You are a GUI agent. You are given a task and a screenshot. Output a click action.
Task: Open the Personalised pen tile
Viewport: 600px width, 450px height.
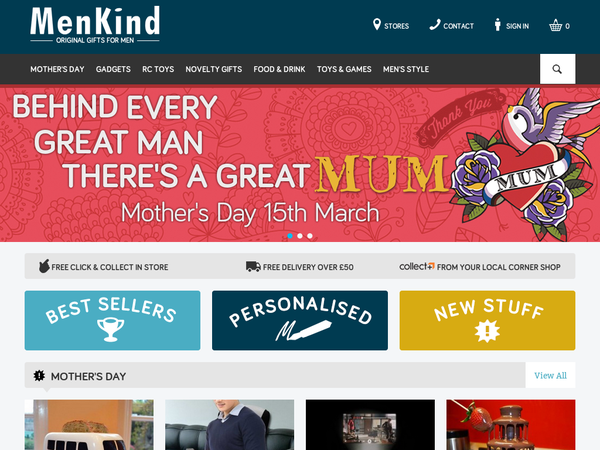300,320
